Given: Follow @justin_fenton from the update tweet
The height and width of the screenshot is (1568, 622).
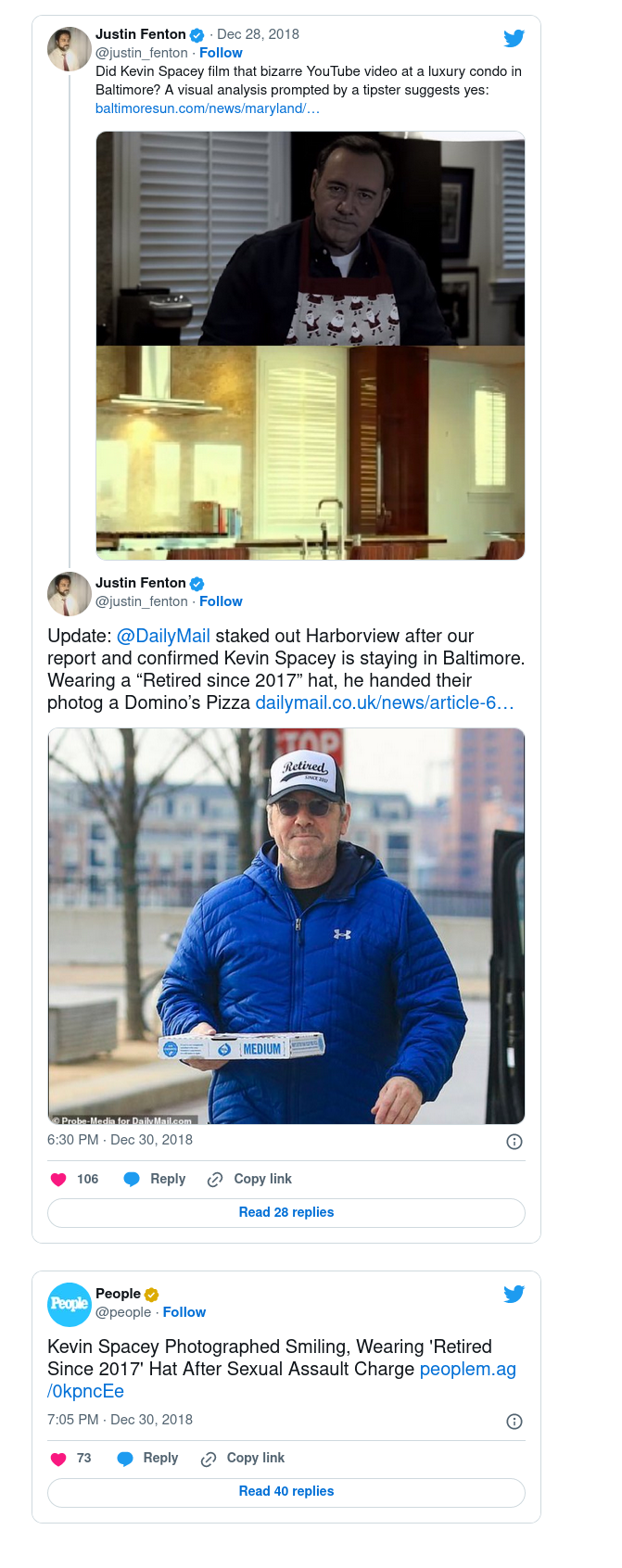Looking at the screenshot, I should click(221, 601).
